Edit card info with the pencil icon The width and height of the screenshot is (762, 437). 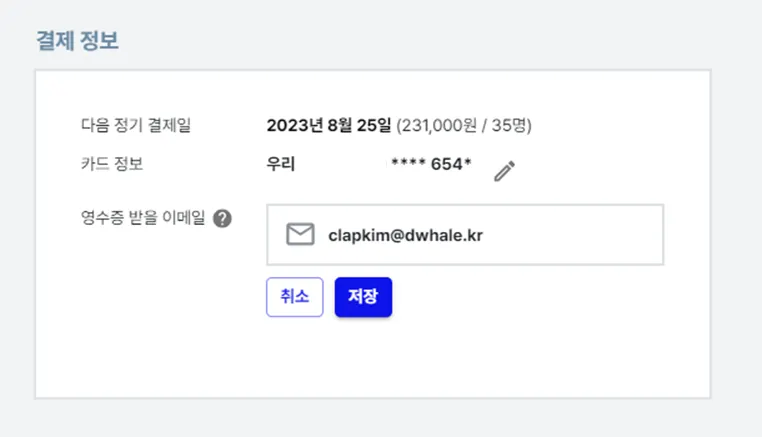pos(504,171)
